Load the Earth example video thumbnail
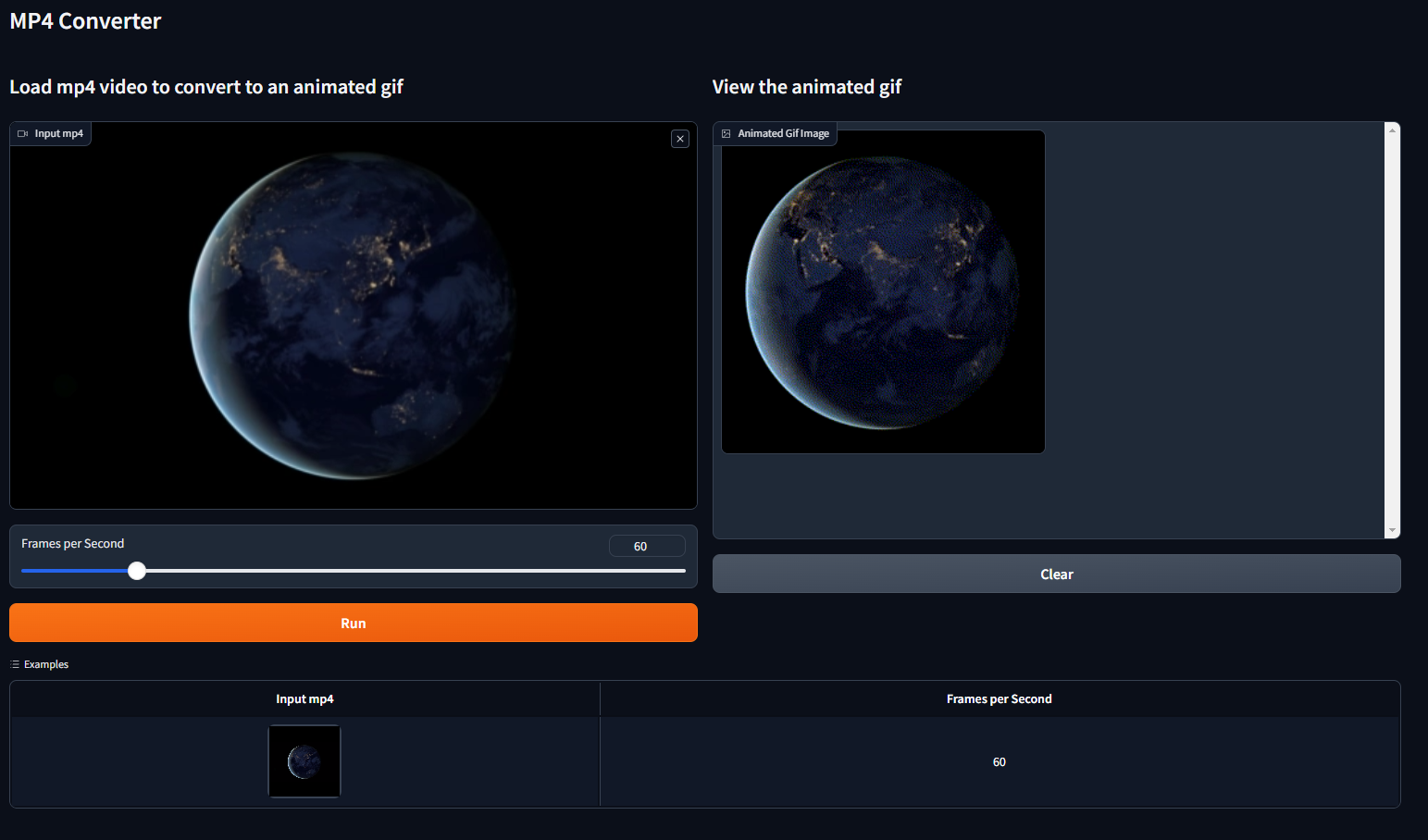Screen dimensions: 1428x840 tap(304, 761)
